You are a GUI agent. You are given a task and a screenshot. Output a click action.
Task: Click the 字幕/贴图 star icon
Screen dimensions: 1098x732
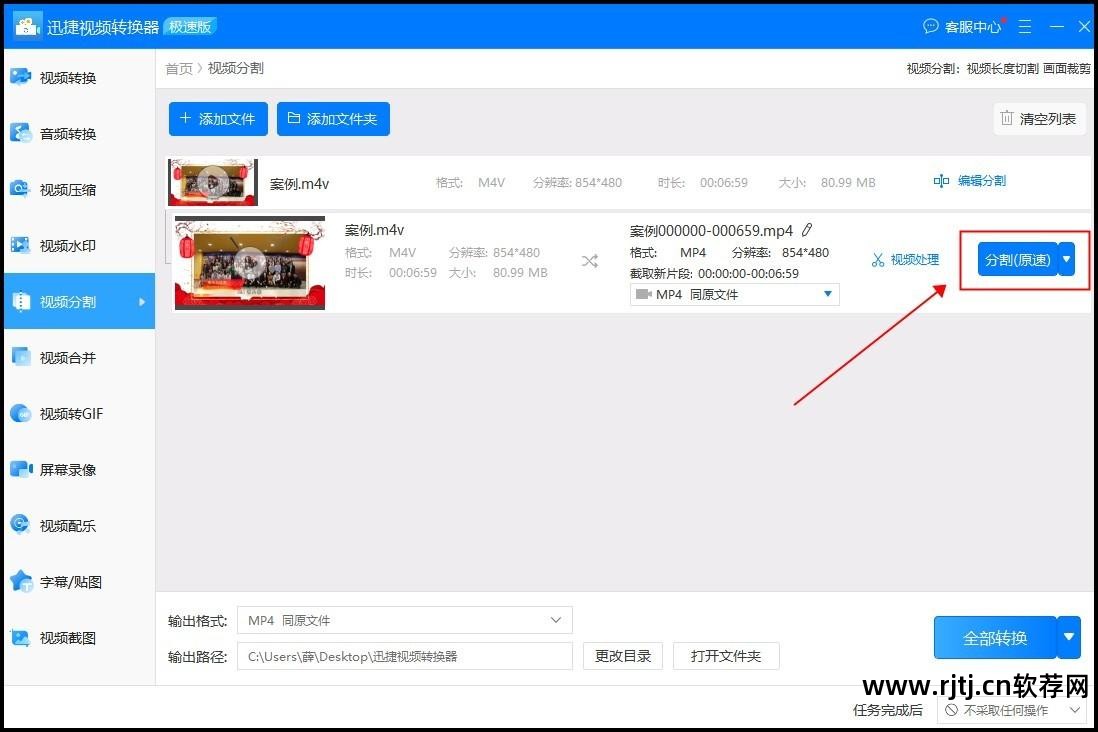[x=21, y=581]
